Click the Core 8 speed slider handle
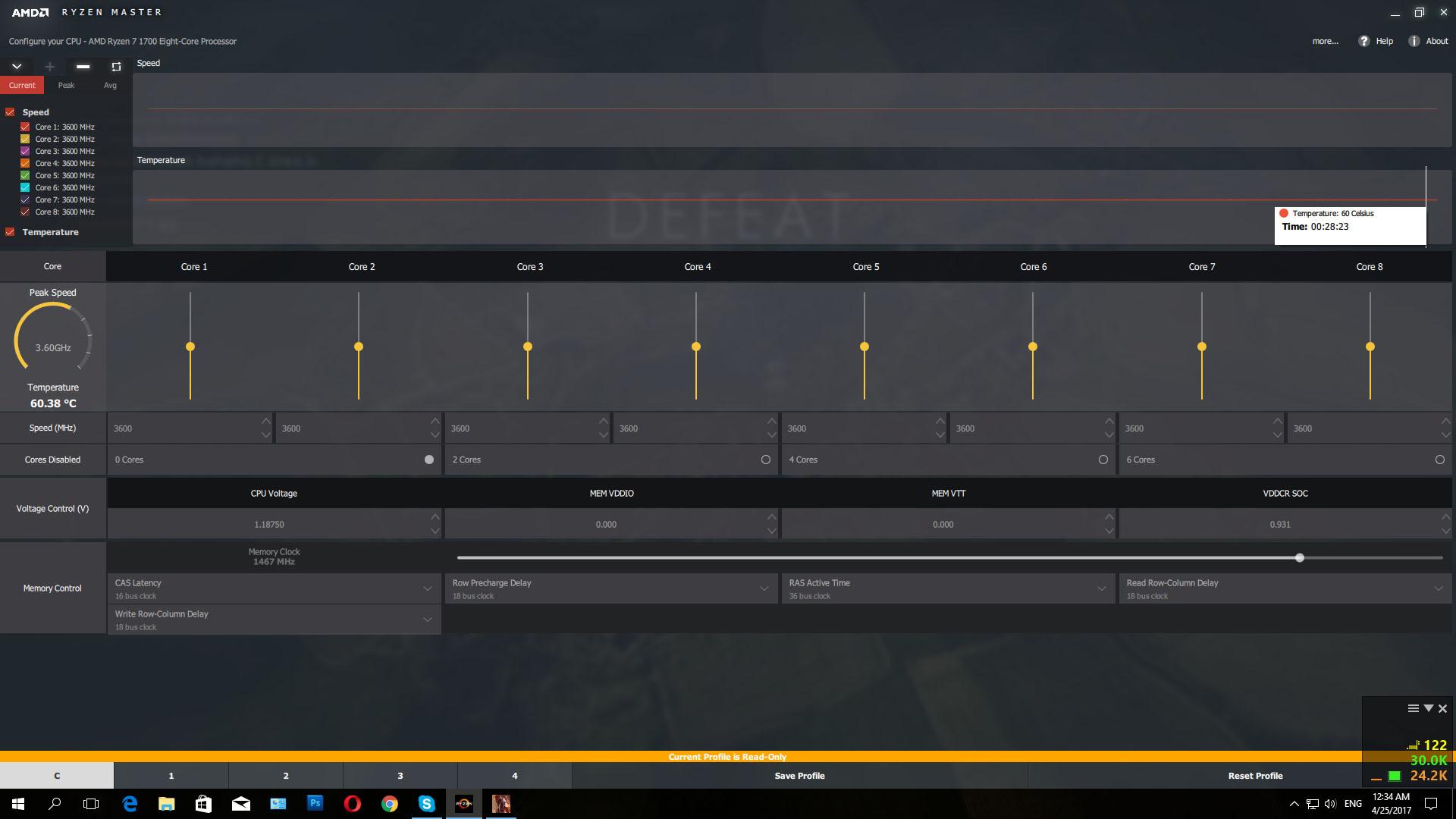This screenshot has width=1456, height=819. (1370, 347)
